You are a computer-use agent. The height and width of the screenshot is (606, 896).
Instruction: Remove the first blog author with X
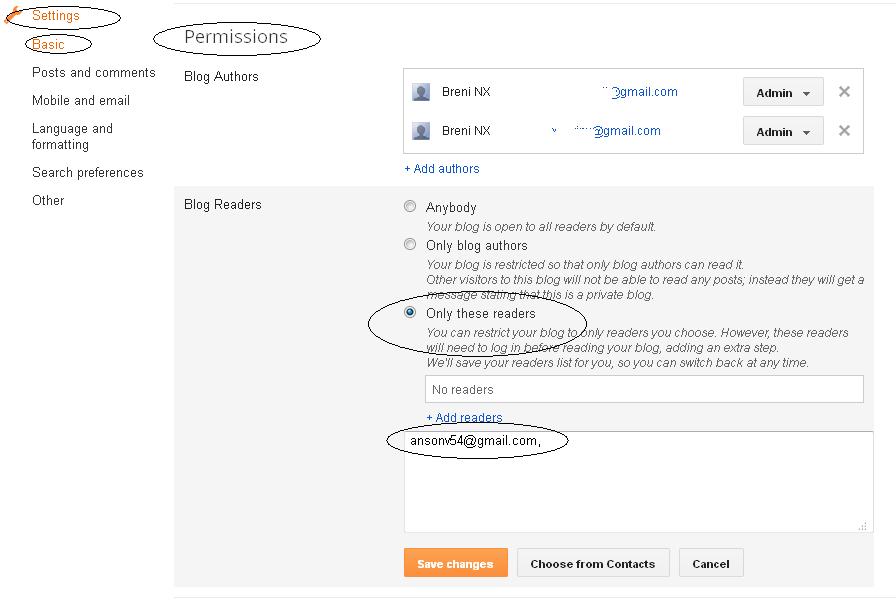tap(844, 92)
